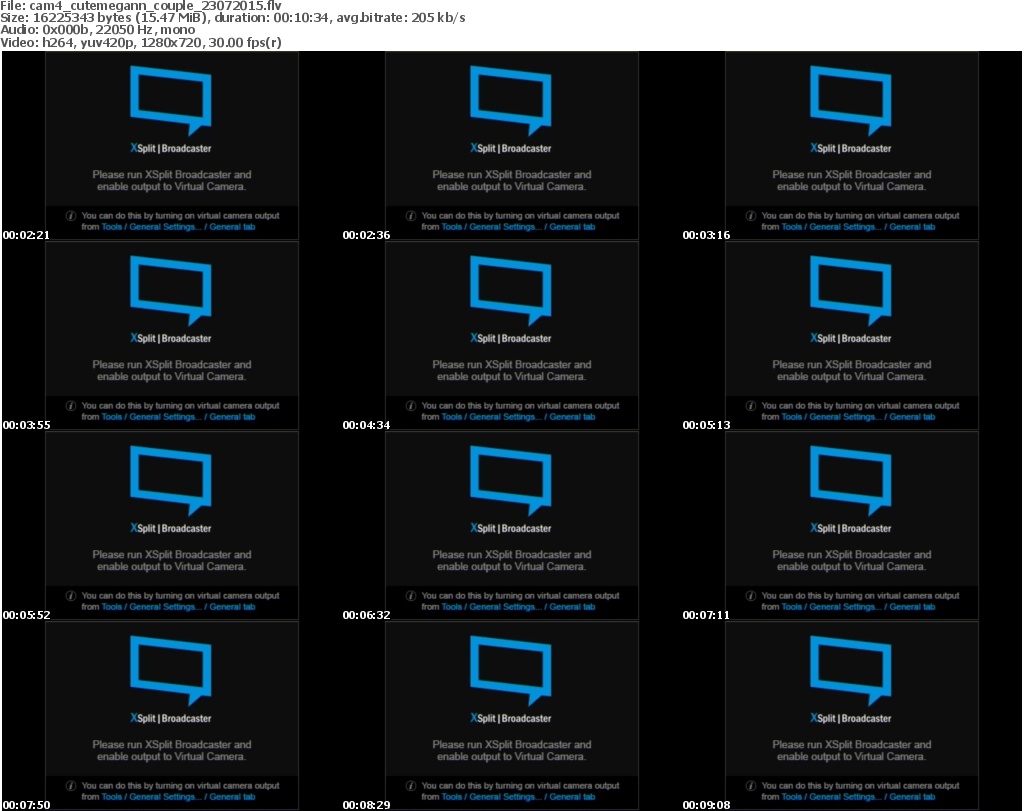The height and width of the screenshot is (811, 1024).
Task: Click the 00:06:32 timestamp label
Action: point(366,615)
